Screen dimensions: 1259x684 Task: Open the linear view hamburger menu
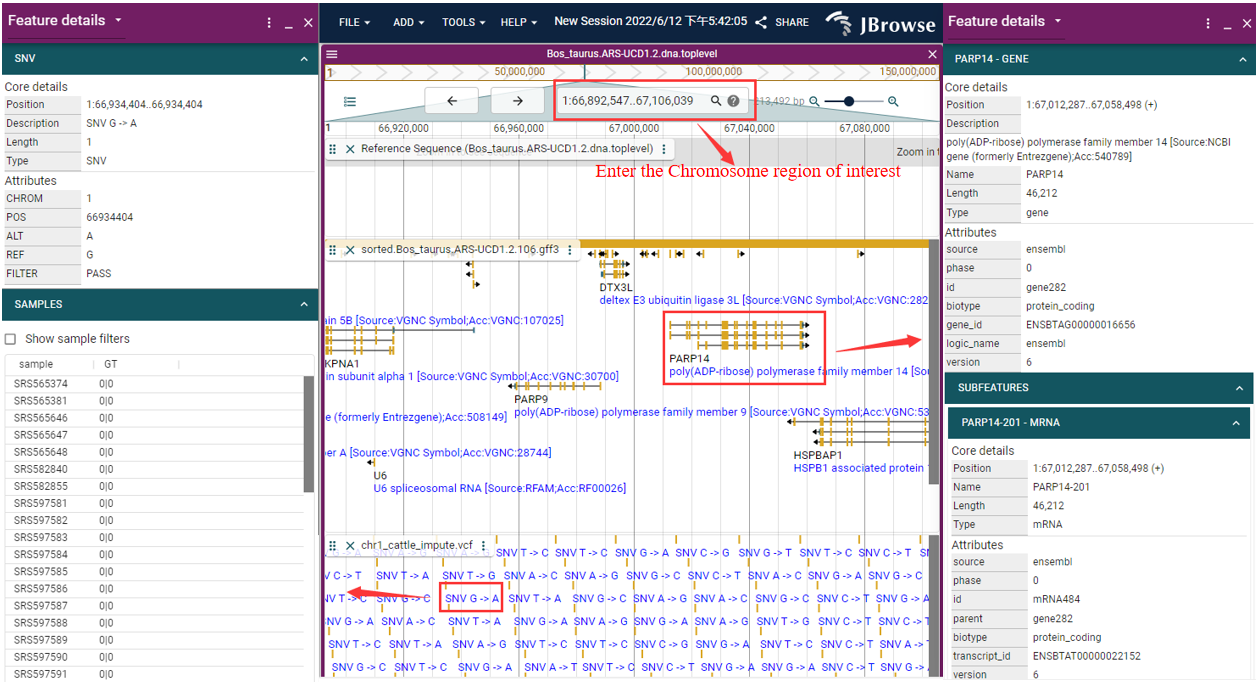click(x=332, y=54)
